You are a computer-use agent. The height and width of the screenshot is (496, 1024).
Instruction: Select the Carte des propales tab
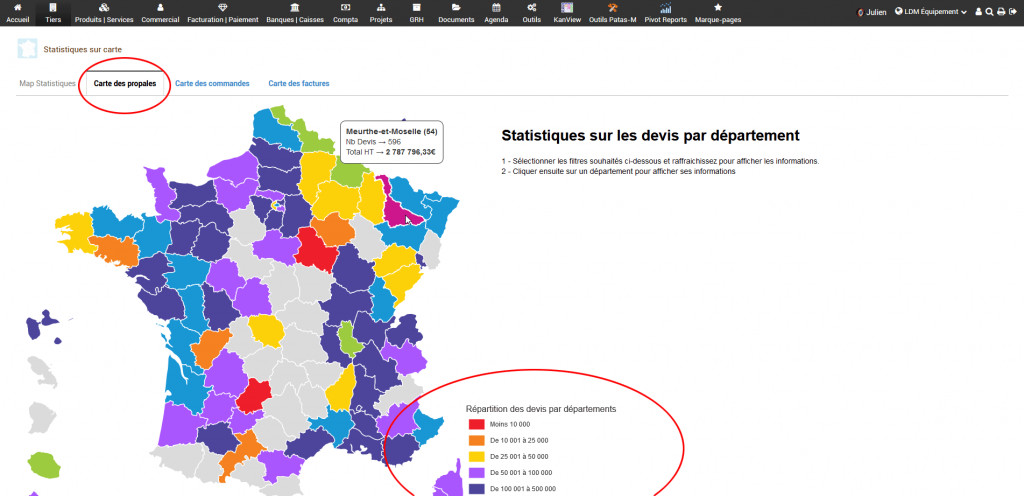pyautogui.click(x=125, y=84)
